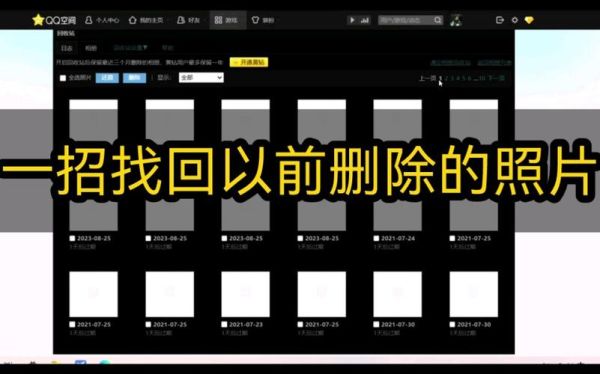Open the first 2021-07-30 photo thumbnail
The height and width of the screenshot is (374, 600).
[x=398, y=294]
